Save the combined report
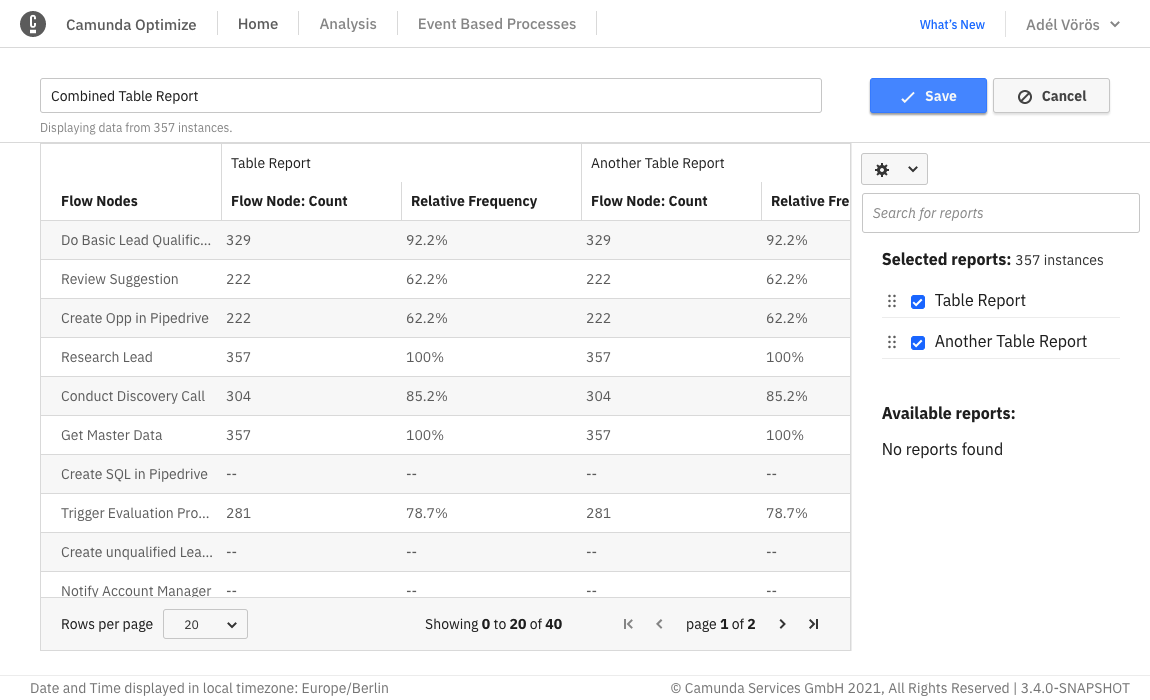Viewport: 1150px width, 700px height. coord(928,96)
